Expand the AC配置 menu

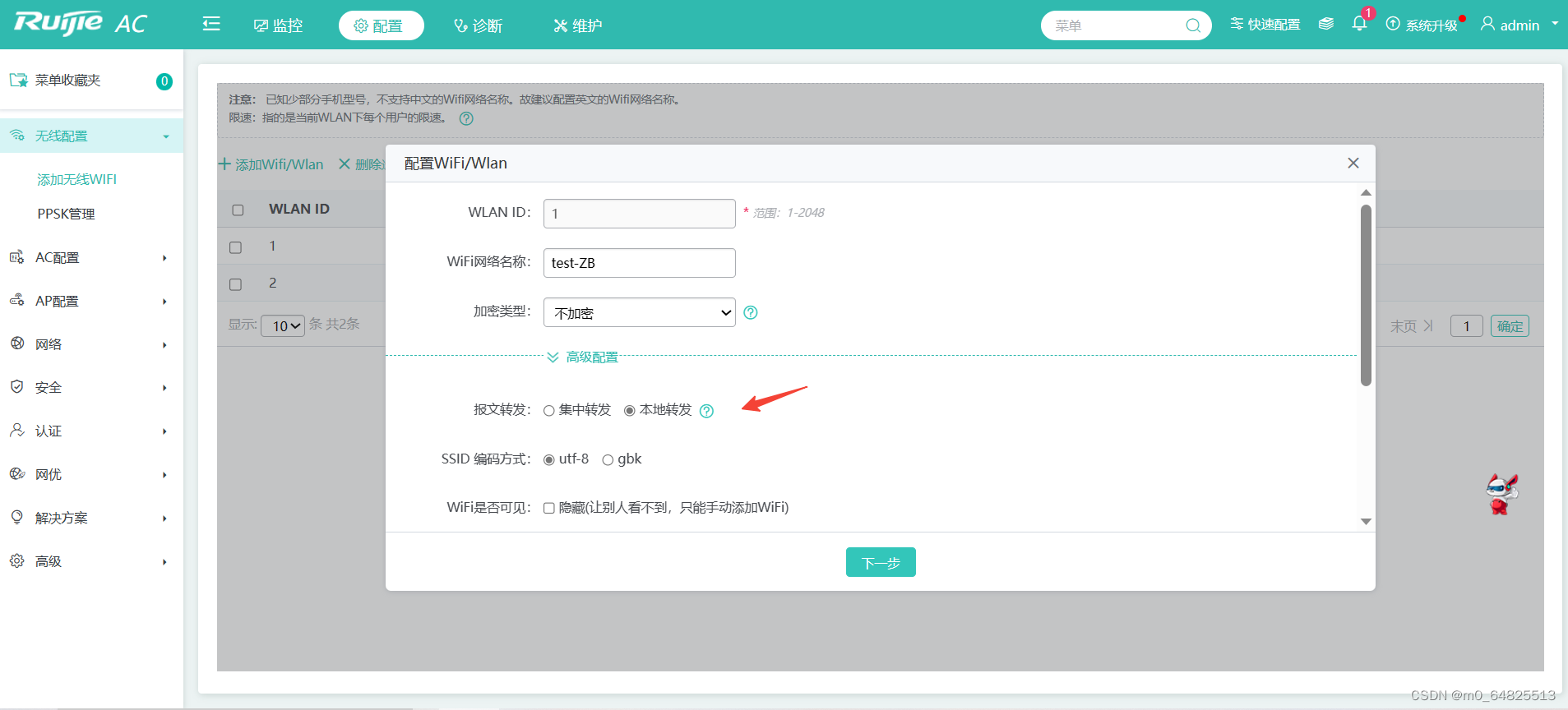[164, 258]
